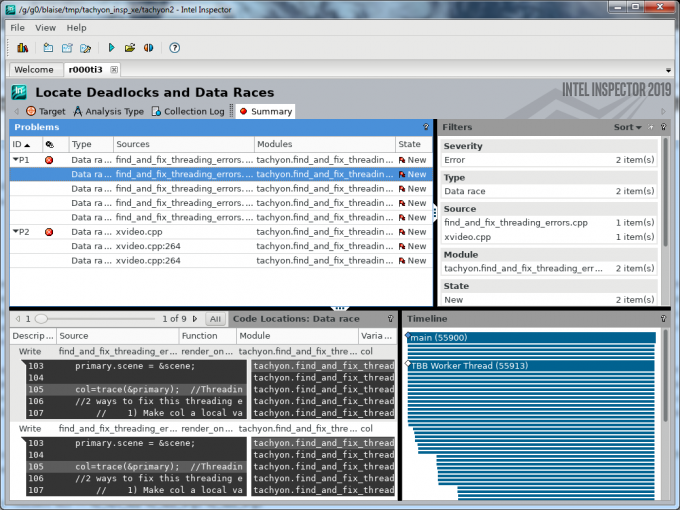Go to previous code location arrow

click(x=18, y=319)
